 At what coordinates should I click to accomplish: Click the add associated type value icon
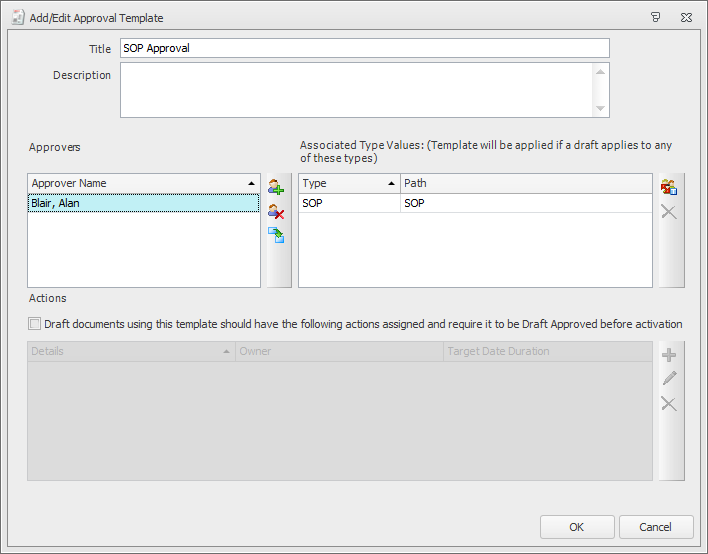669,186
